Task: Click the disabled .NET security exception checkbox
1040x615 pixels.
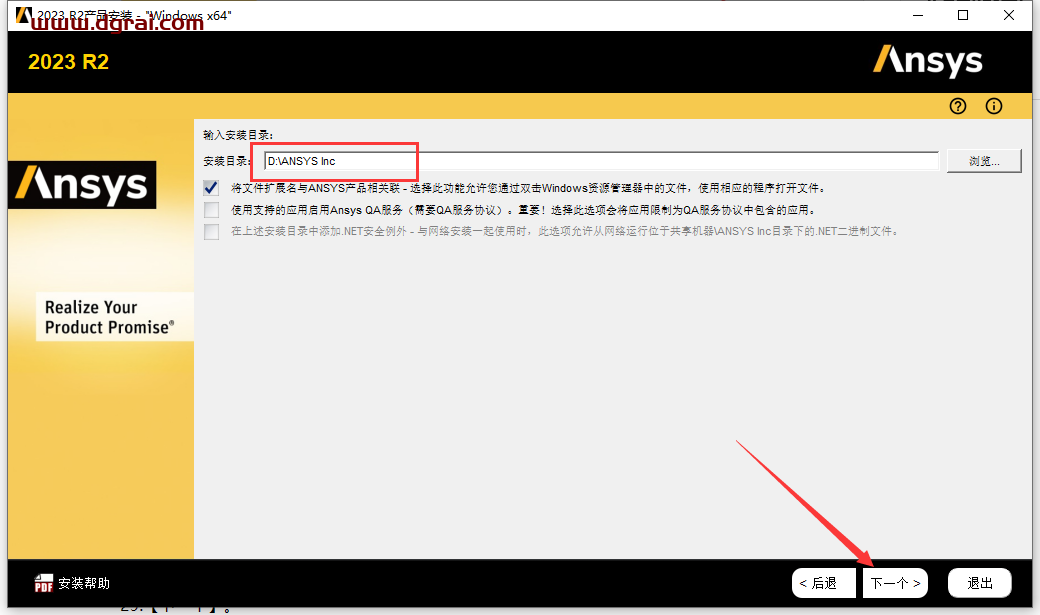Action: point(211,232)
